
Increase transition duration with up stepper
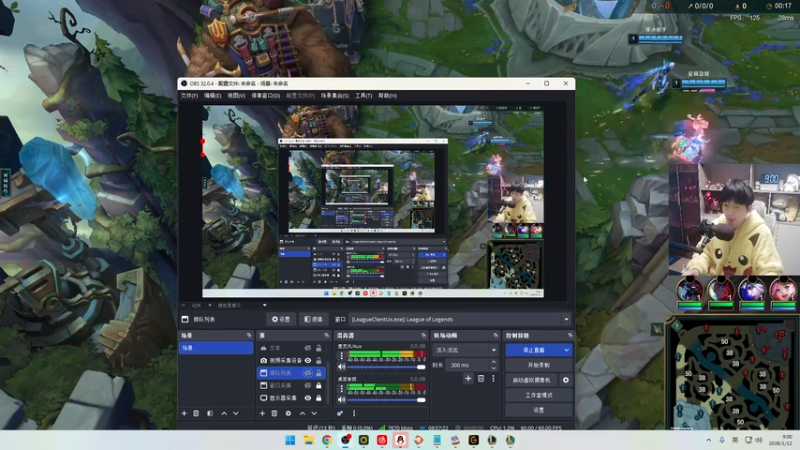(x=493, y=362)
